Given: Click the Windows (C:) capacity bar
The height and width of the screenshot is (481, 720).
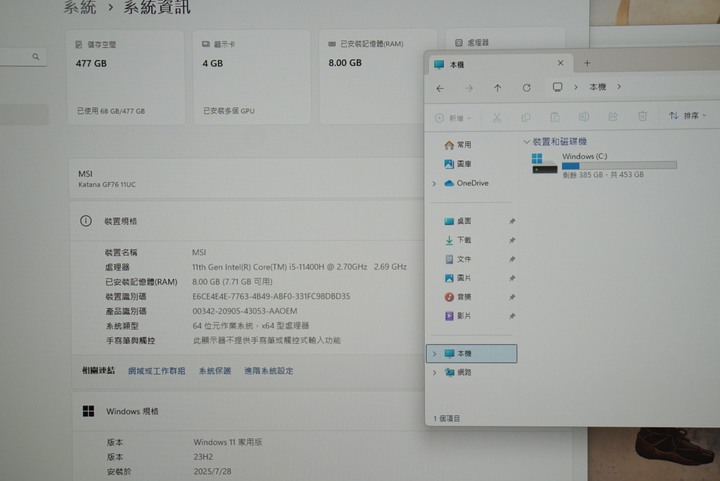Looking at the screenshot, I should tap(619, 165).
